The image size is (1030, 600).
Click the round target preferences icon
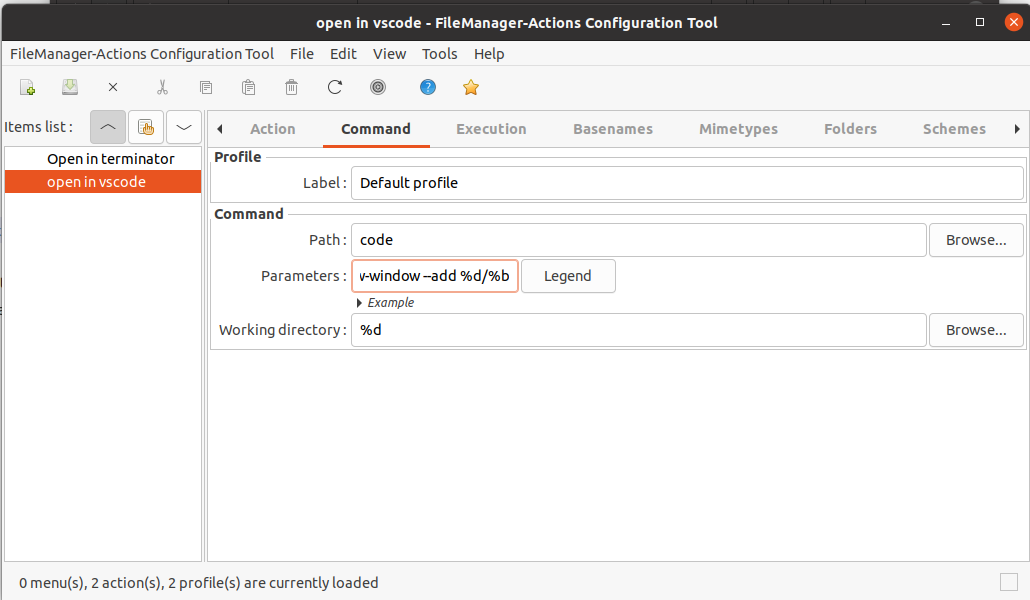coord(378,87)
